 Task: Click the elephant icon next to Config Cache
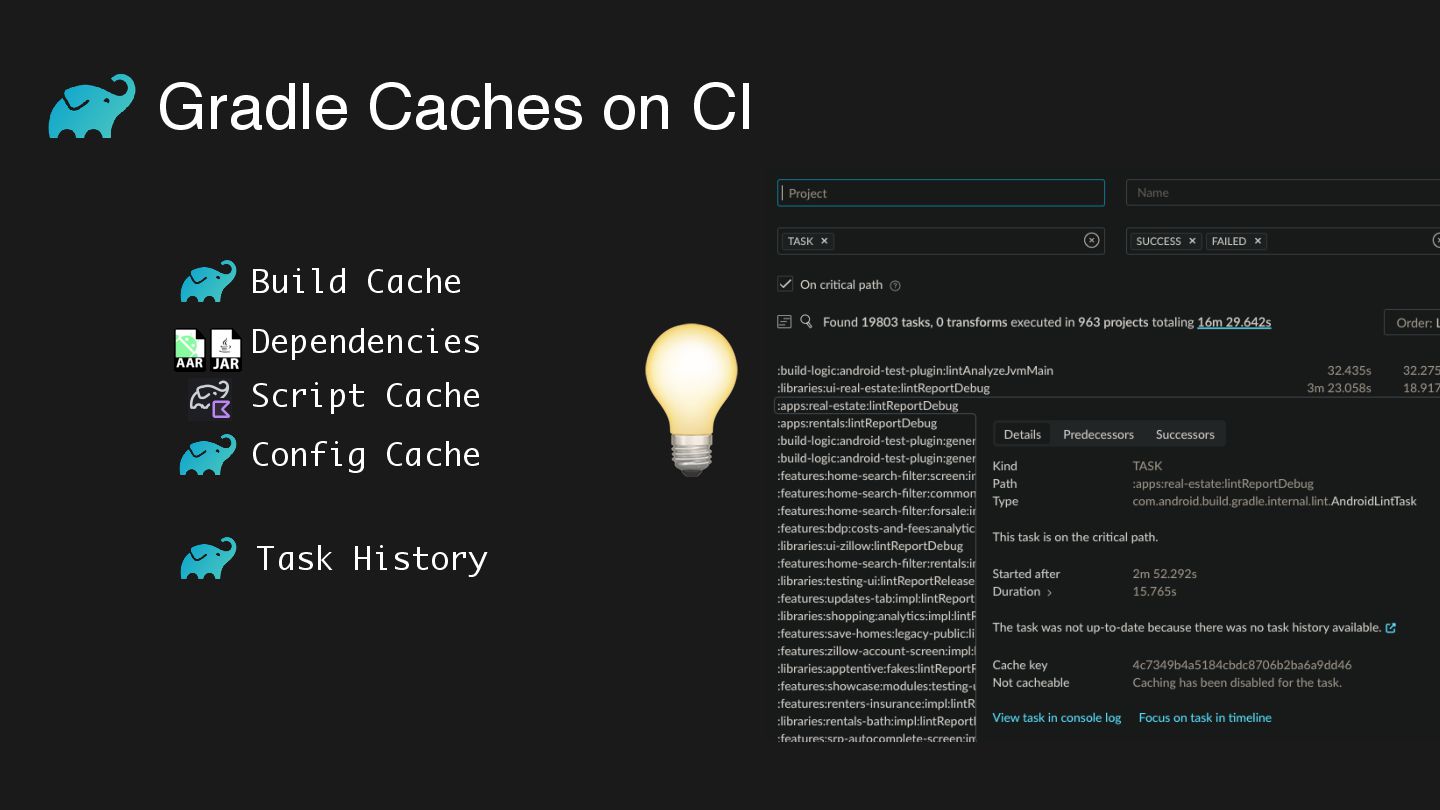click(208, 454)
